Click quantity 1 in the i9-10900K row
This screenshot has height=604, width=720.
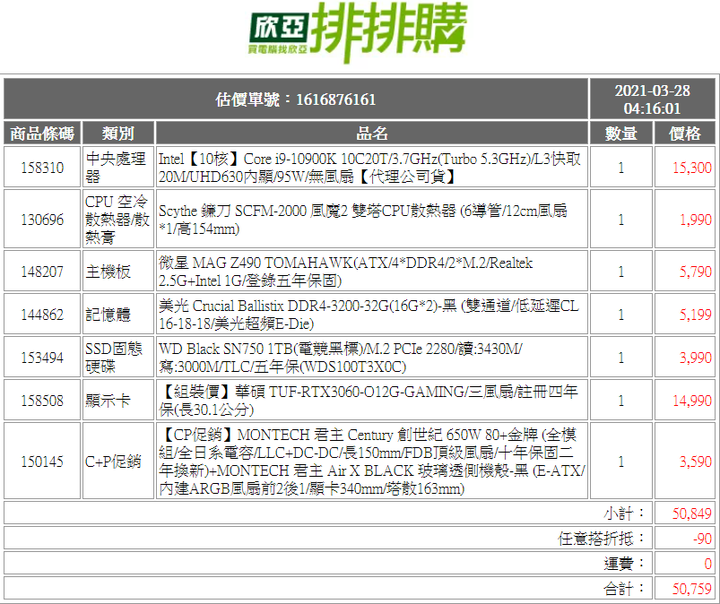tap(621, 167)
